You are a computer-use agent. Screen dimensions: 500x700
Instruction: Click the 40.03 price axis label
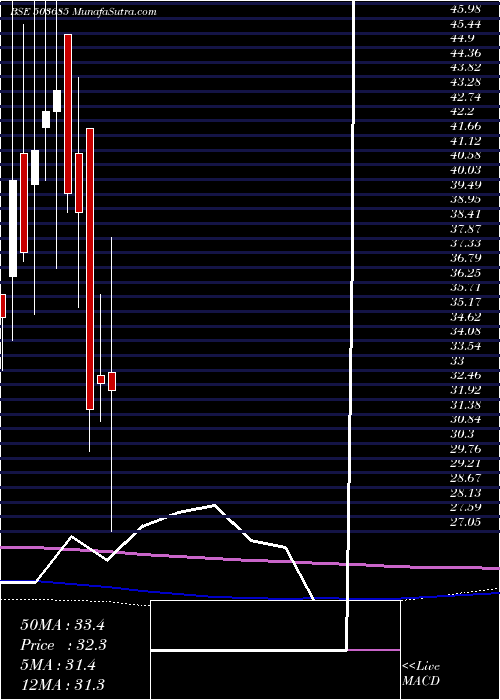click(x=466, y=170)
